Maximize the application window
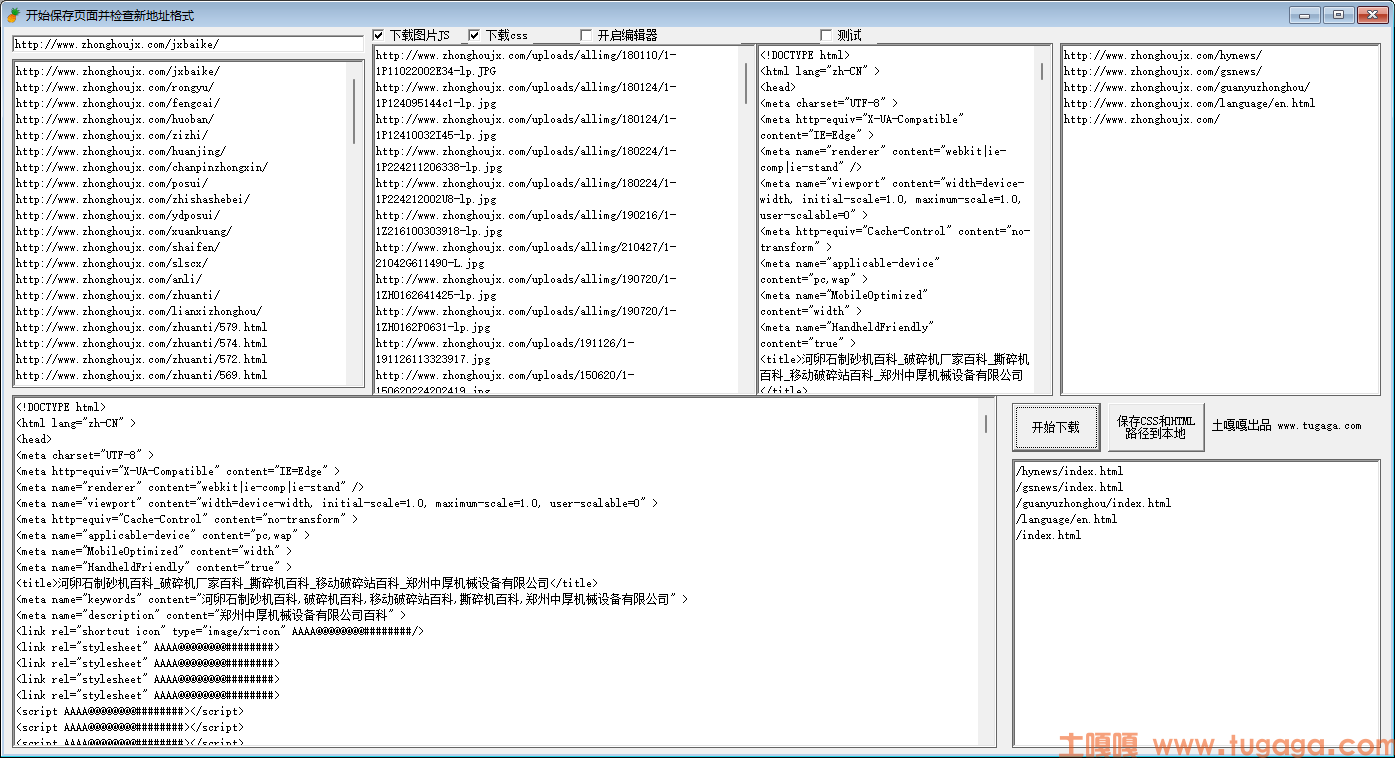Screen dimensions: 1395x758 pyautogui.click(x=1338, y=14)
